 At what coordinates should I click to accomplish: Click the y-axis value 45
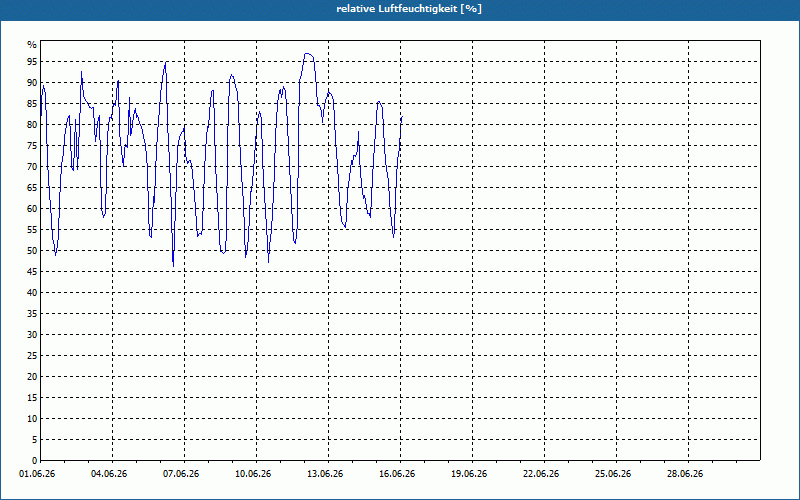coord(32,271)
